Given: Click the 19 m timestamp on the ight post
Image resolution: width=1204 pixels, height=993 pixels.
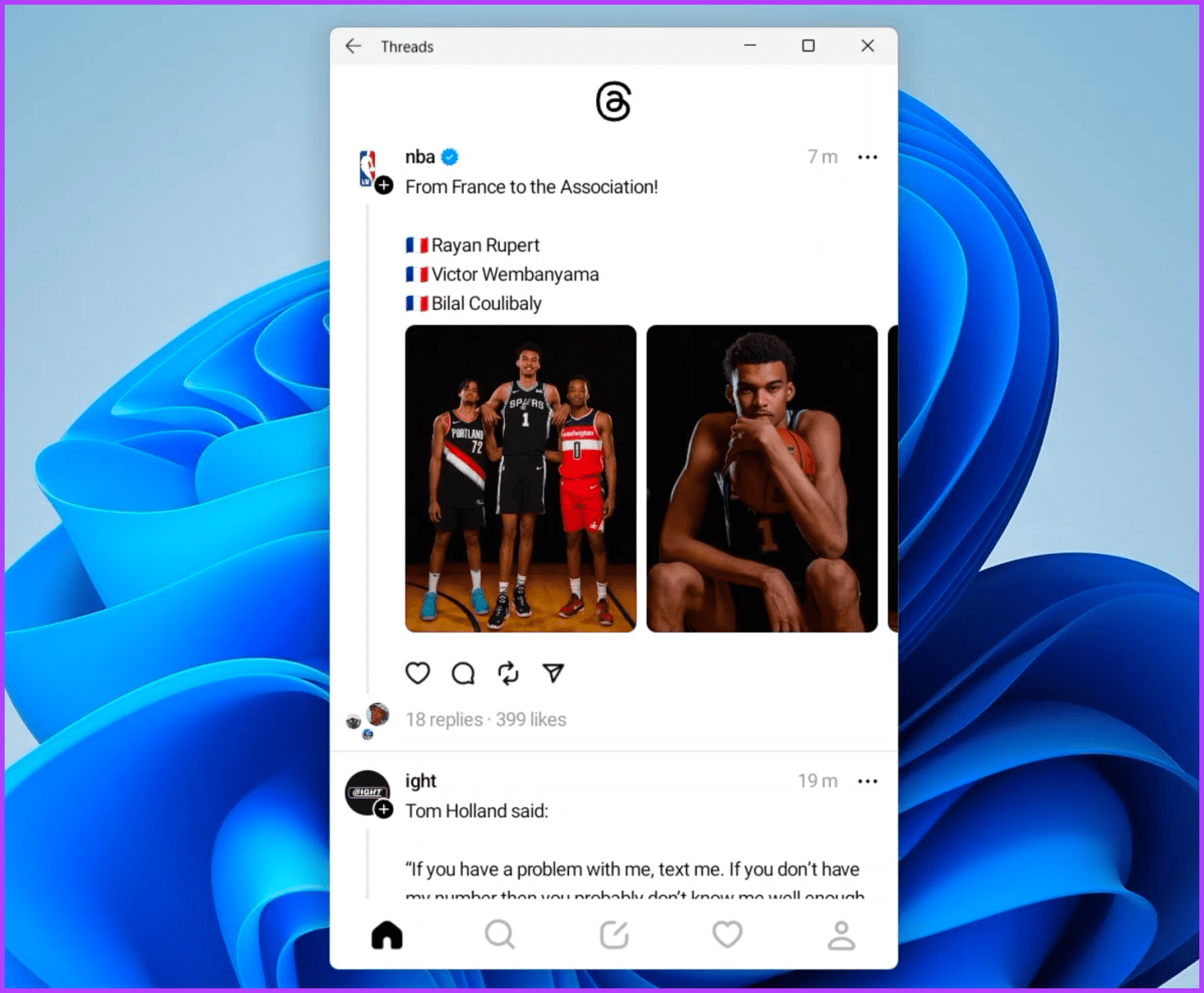Looking at the screenshot, I should coord(818,781).
